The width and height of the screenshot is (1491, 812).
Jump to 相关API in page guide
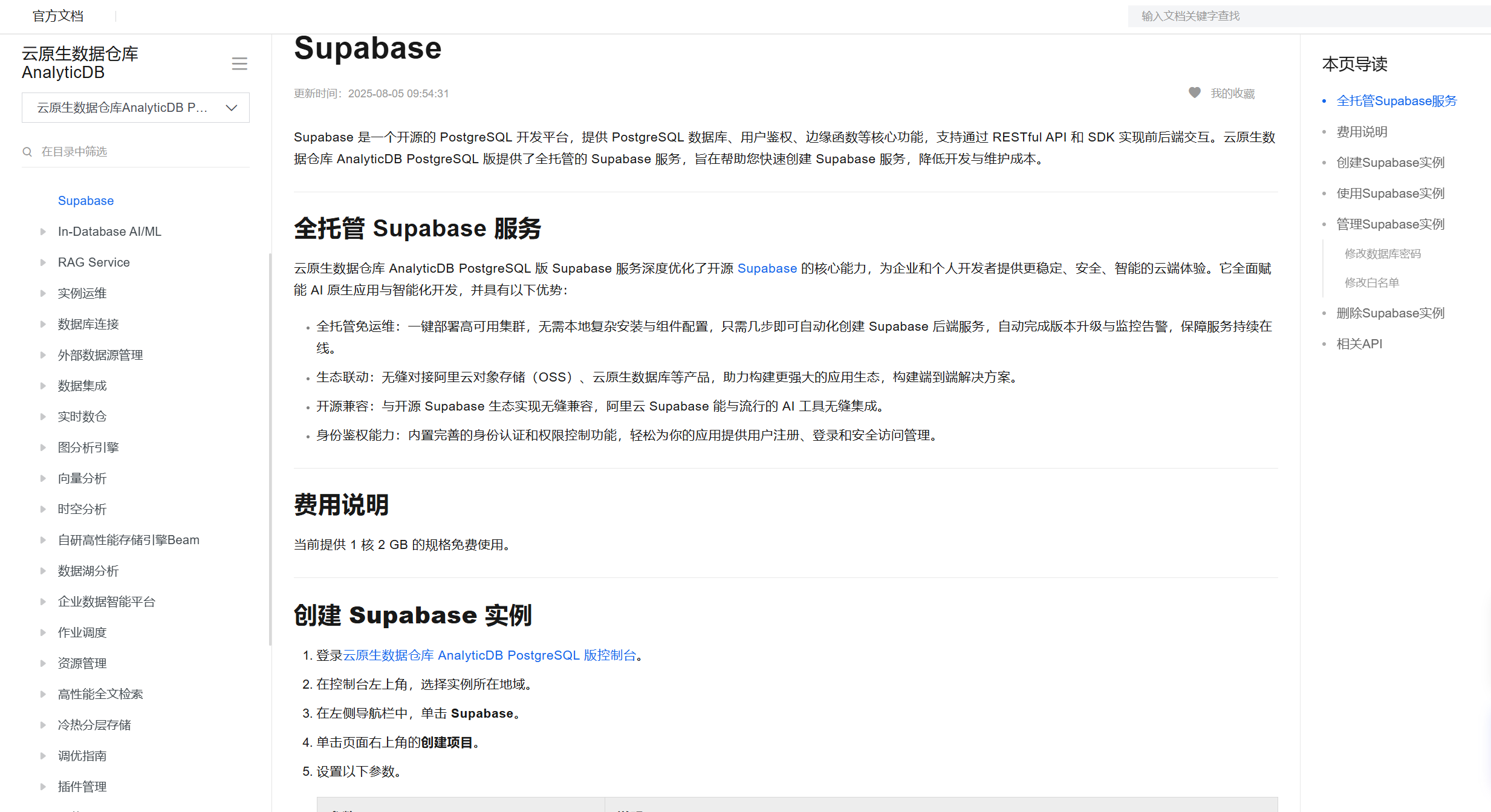pyautogui.click(x=1359, y=344)
